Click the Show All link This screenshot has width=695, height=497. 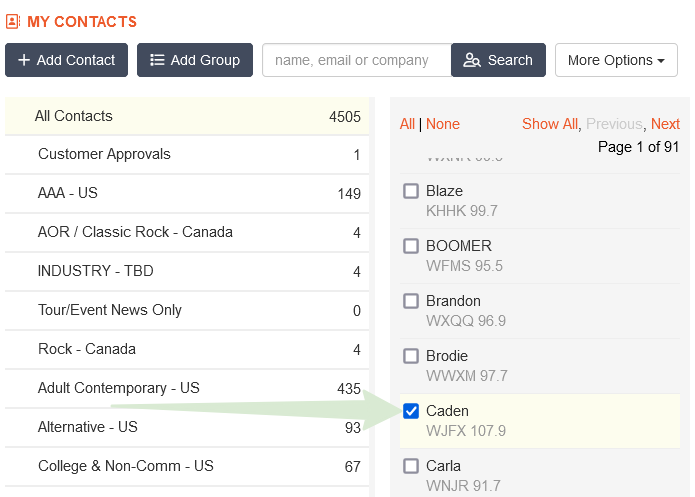point(549,124)
